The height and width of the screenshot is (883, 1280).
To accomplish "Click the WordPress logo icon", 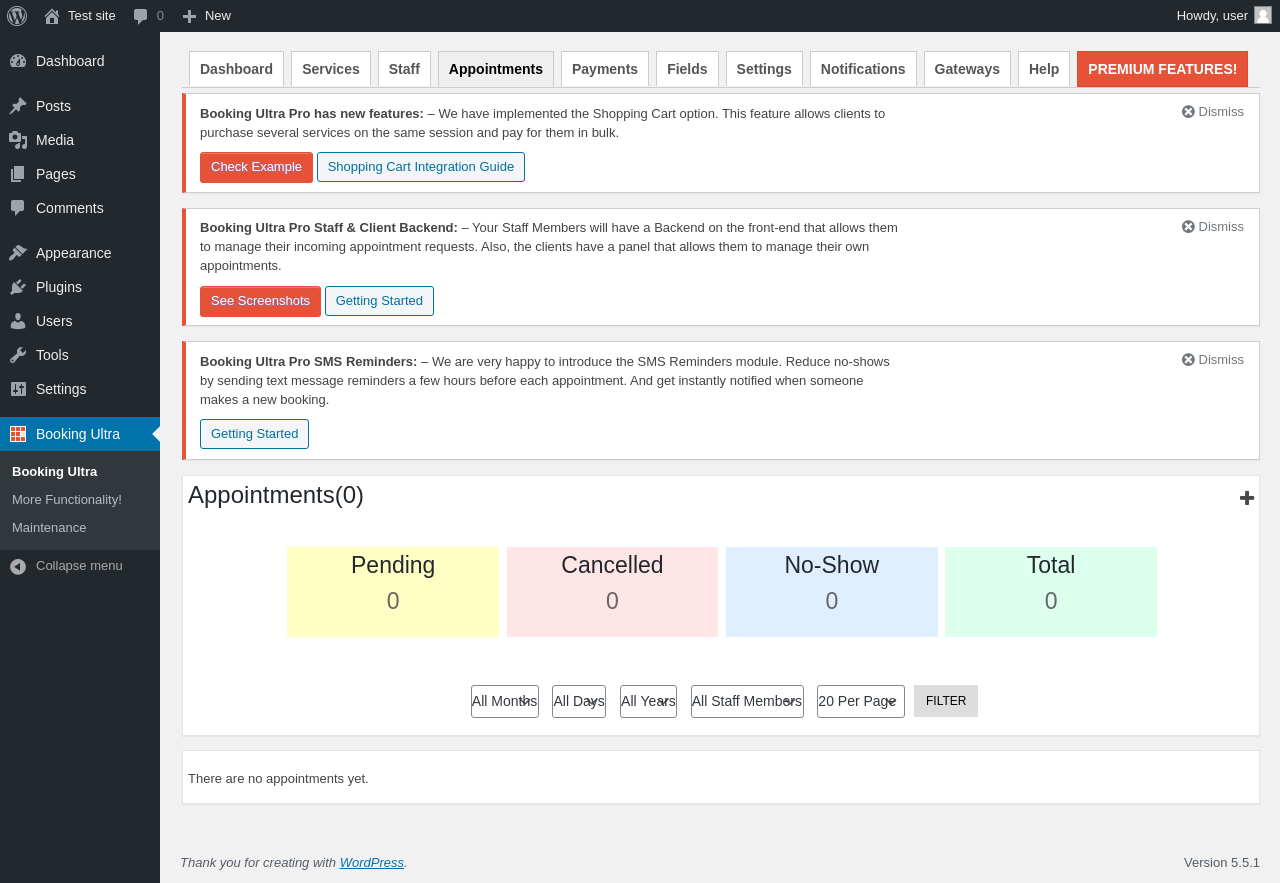I will tap(17, 16).
